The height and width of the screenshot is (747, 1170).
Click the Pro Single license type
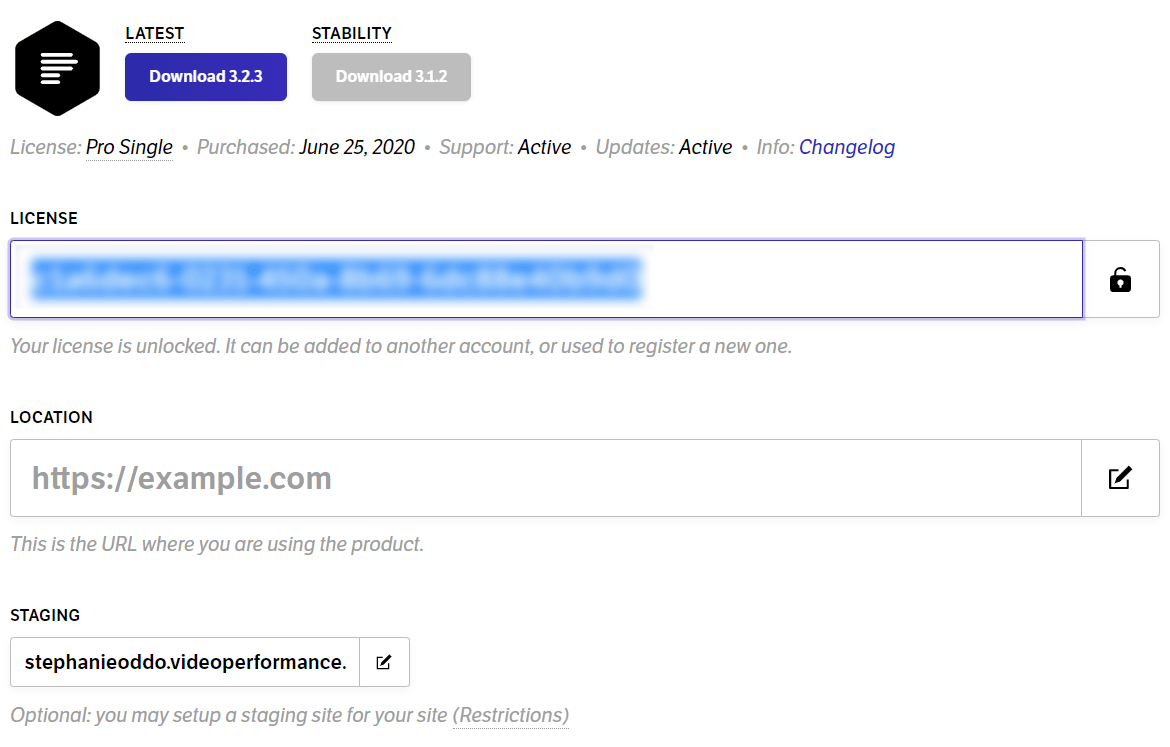pyautogui.click(x=129, y=147)
